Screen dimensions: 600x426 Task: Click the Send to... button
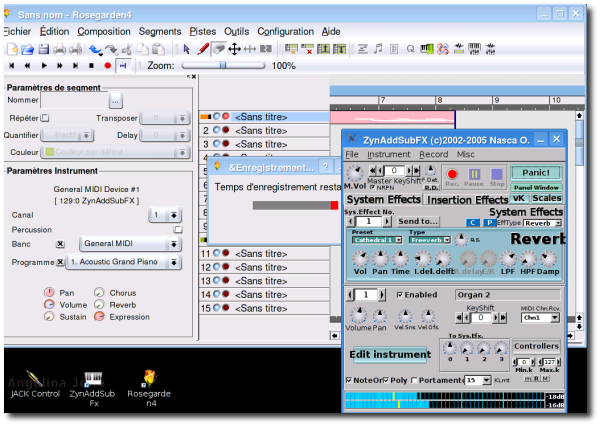[x=417, y=221]
